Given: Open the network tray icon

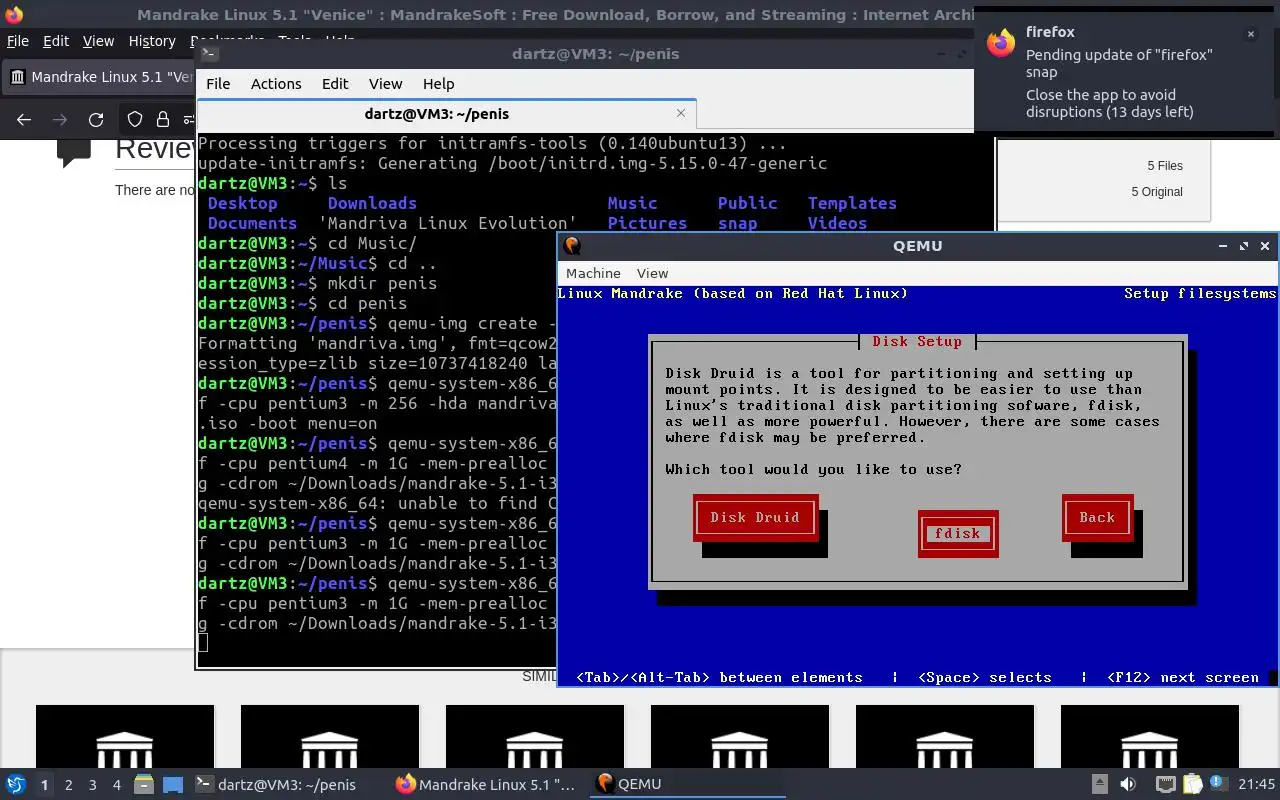Looking at the screenshot, I should (x=1165, y=784).
